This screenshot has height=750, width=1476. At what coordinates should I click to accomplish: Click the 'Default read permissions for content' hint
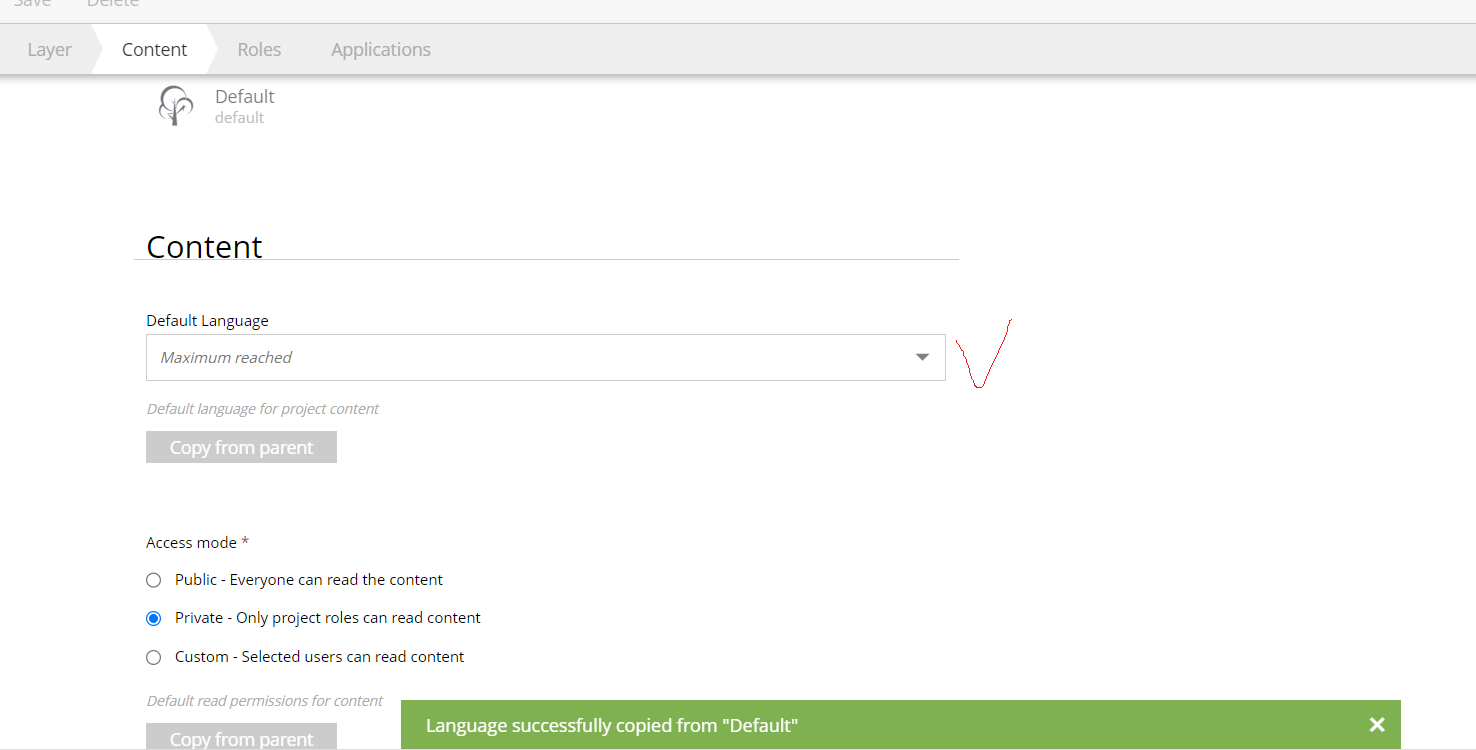click(x=265, y=701)
